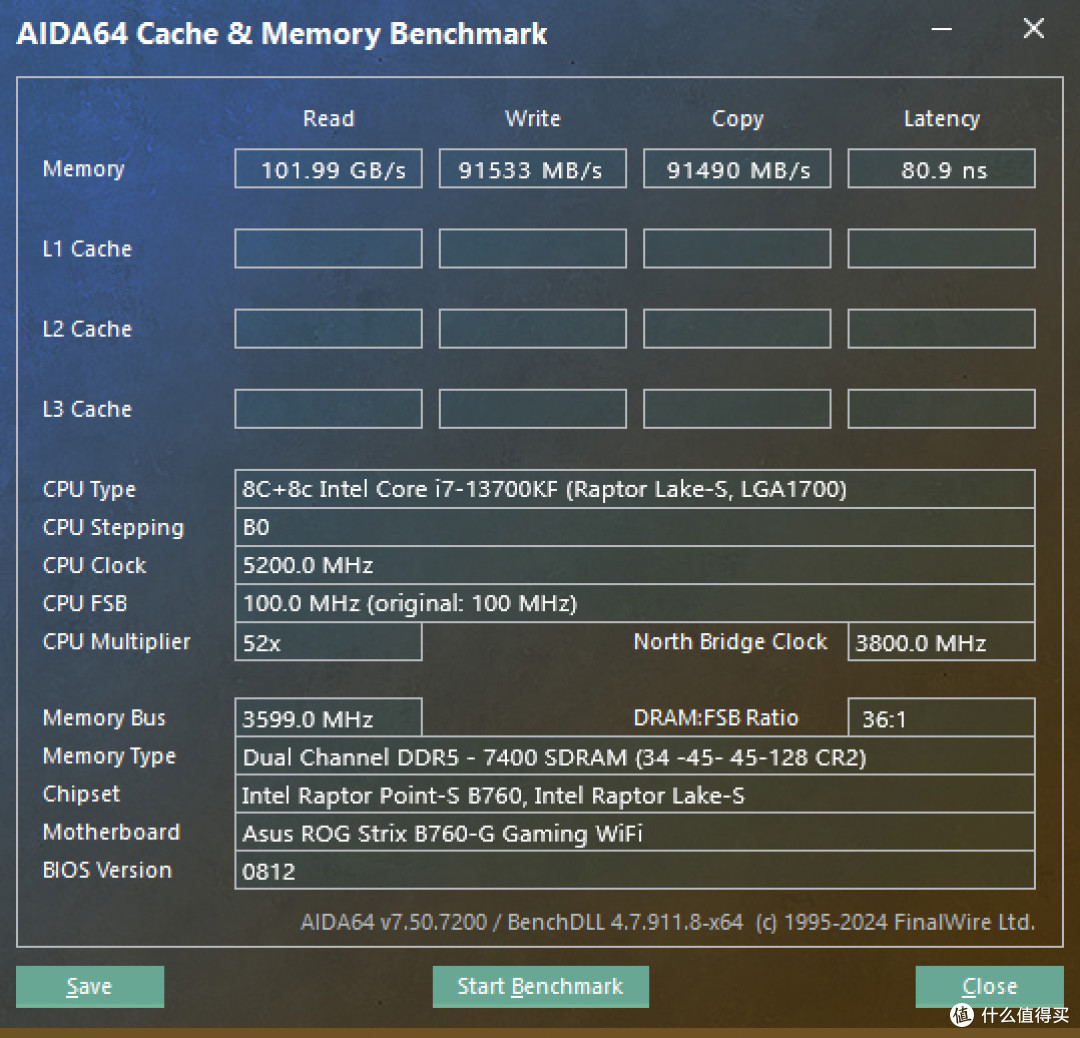Click the North Bridge Clock label
This screenshot has height=1038, width=1080.
click(x=730, y=642)
